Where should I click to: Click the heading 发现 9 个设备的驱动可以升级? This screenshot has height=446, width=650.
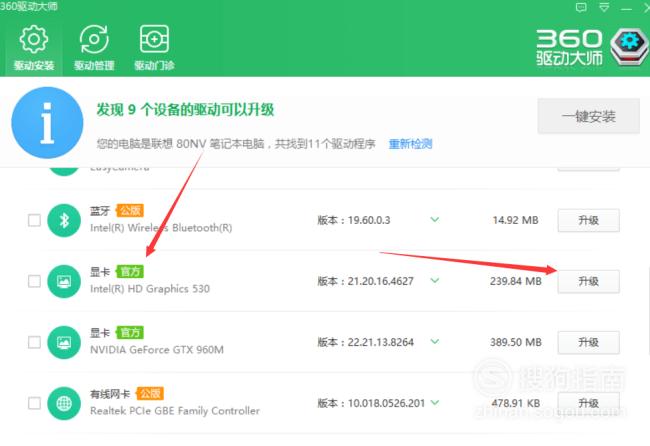point(185,110)
